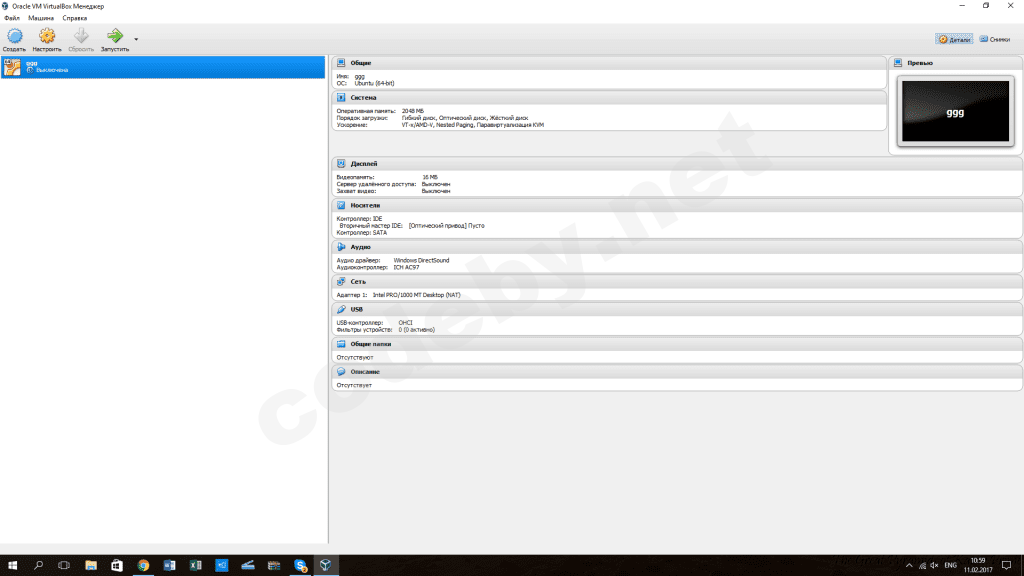The height and width of the screenshot is (576, 1024).
Task: Click the Аудио section speaker icon
Action: click(341, 247)
